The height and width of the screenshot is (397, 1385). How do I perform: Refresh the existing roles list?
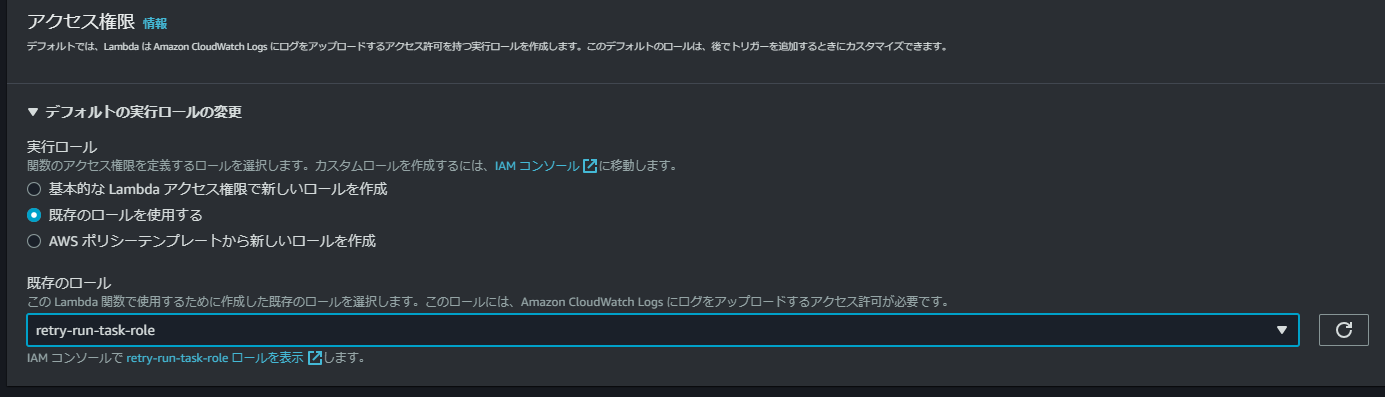[x=1344, y=330]
